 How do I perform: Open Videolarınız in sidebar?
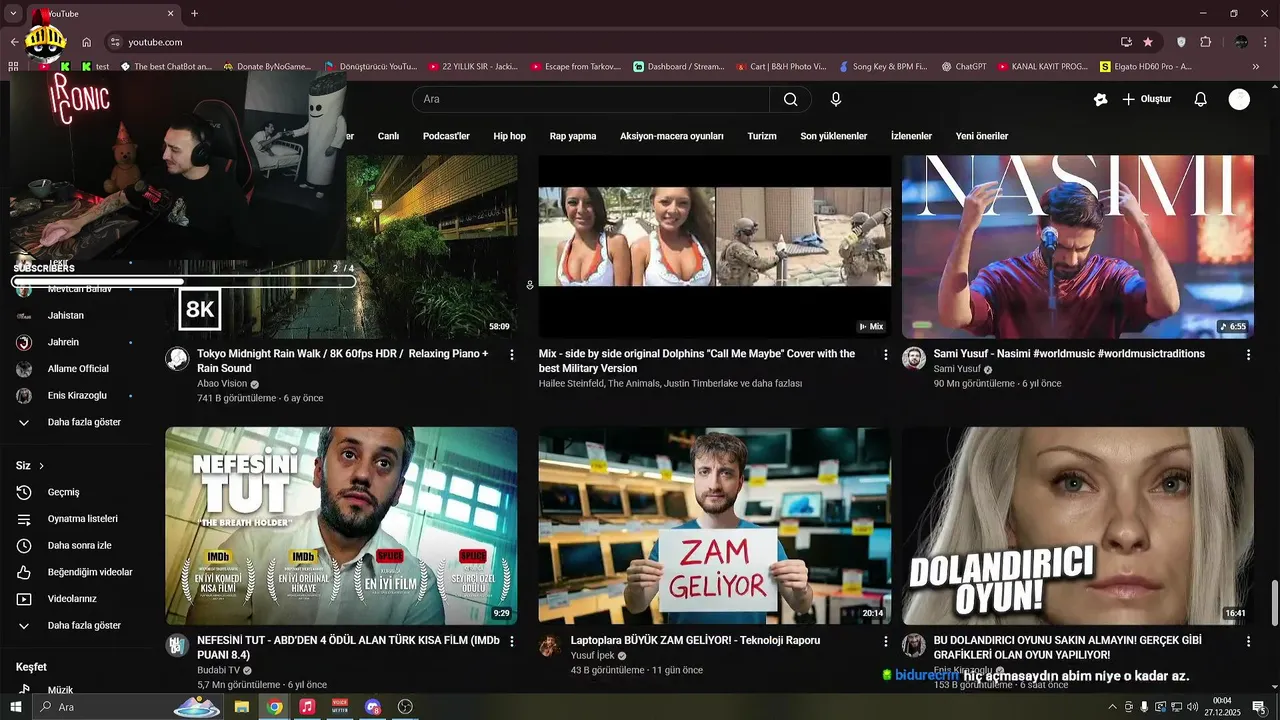point(74,599)
